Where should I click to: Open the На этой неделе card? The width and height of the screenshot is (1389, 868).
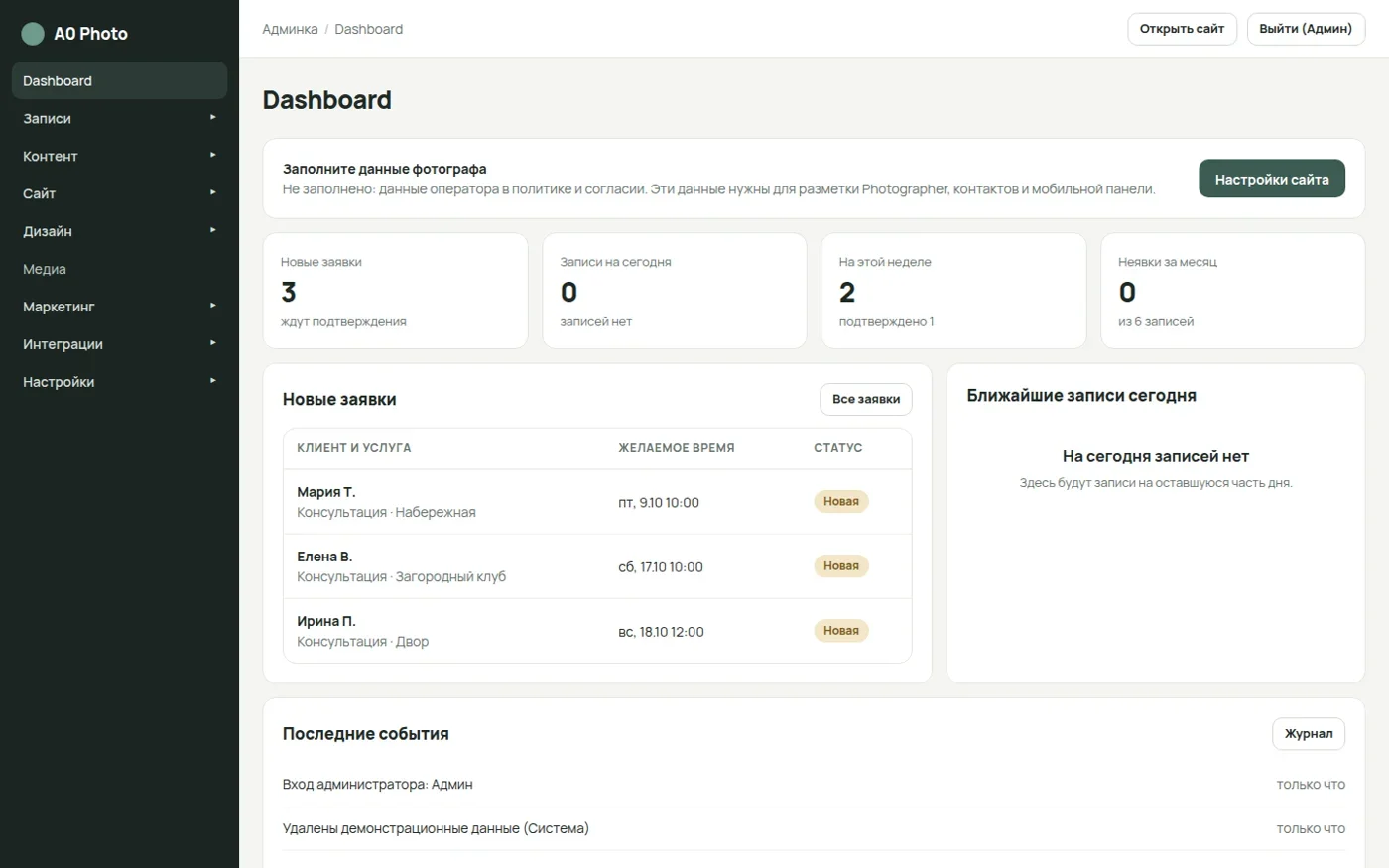click(x=953, y=291)
